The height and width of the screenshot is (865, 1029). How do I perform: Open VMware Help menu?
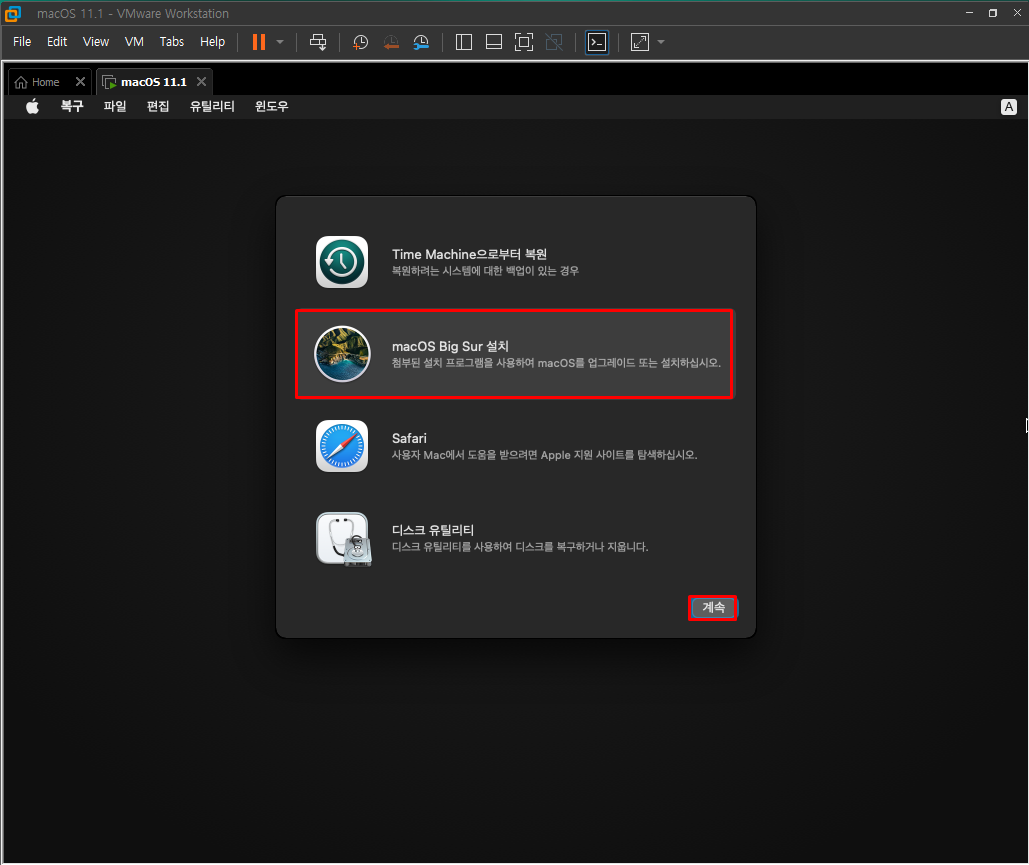pyautogui.click(x=213, y=41)
